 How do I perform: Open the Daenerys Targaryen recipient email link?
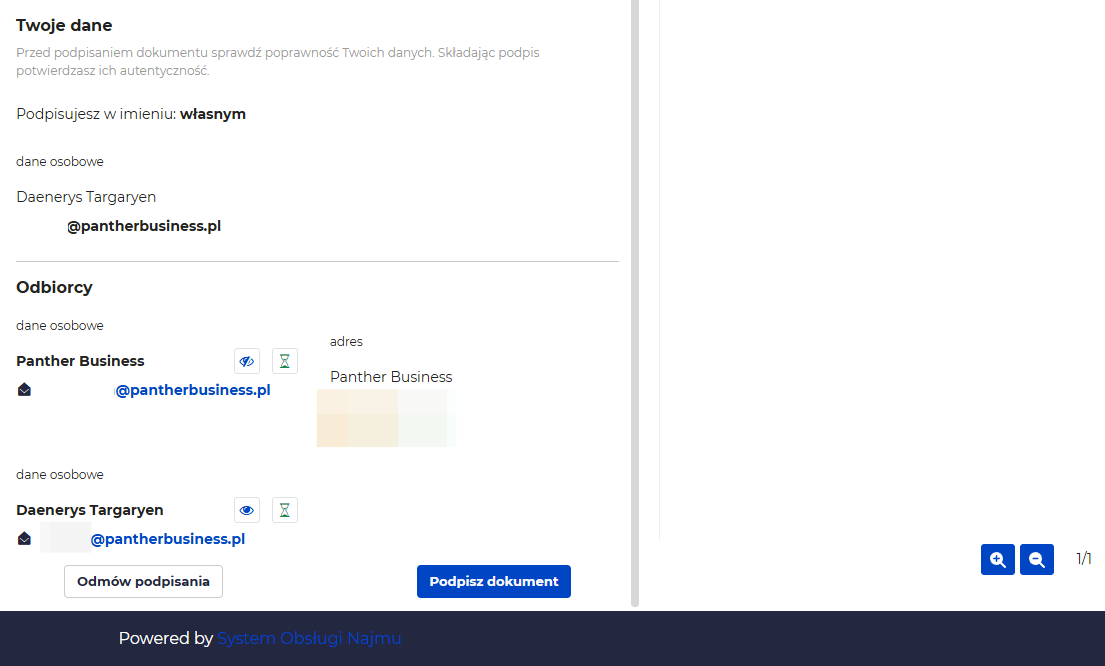[x=168, y=539]
